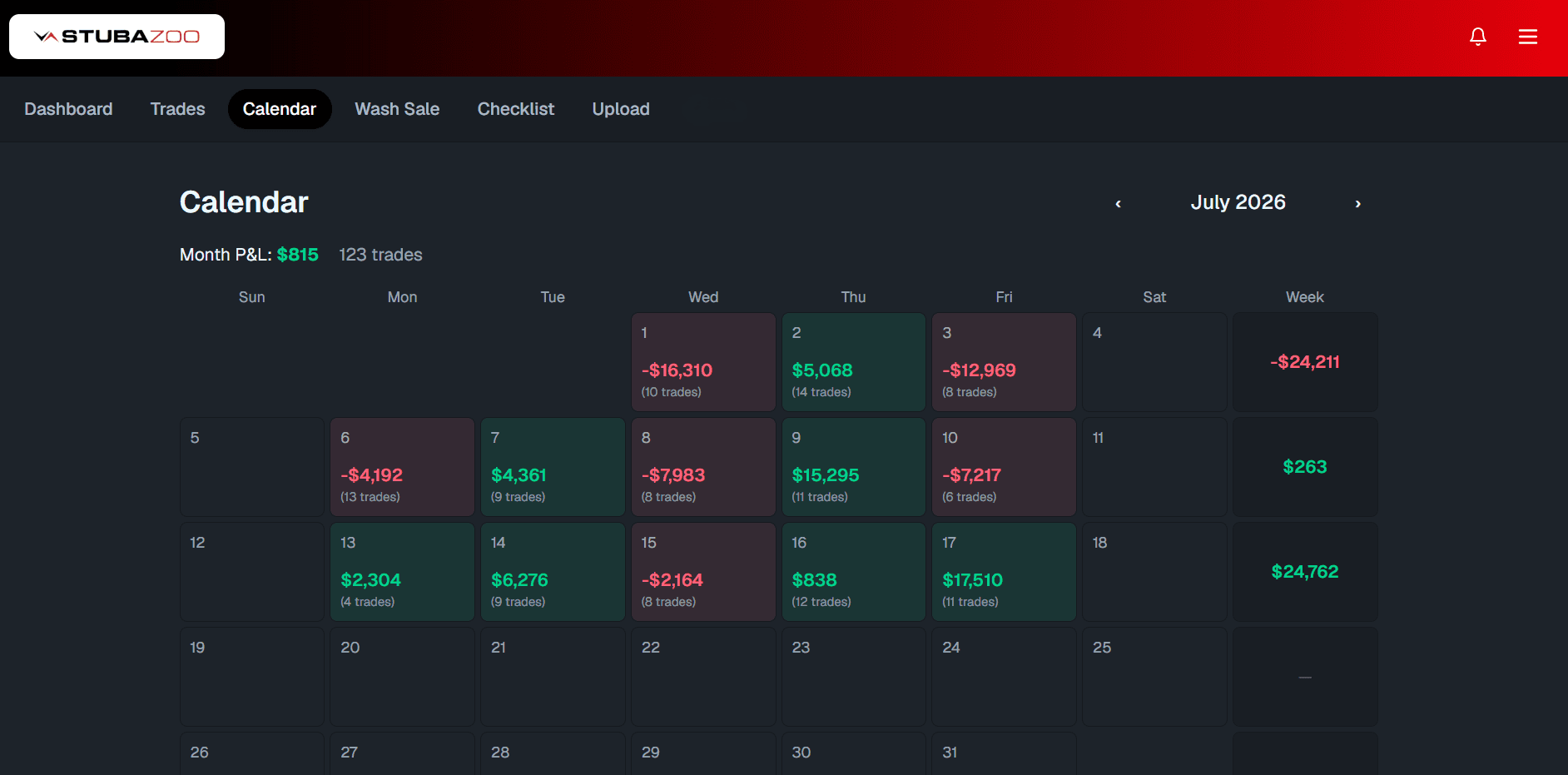Open July 6 showing -$4,192

pos(403,467)
